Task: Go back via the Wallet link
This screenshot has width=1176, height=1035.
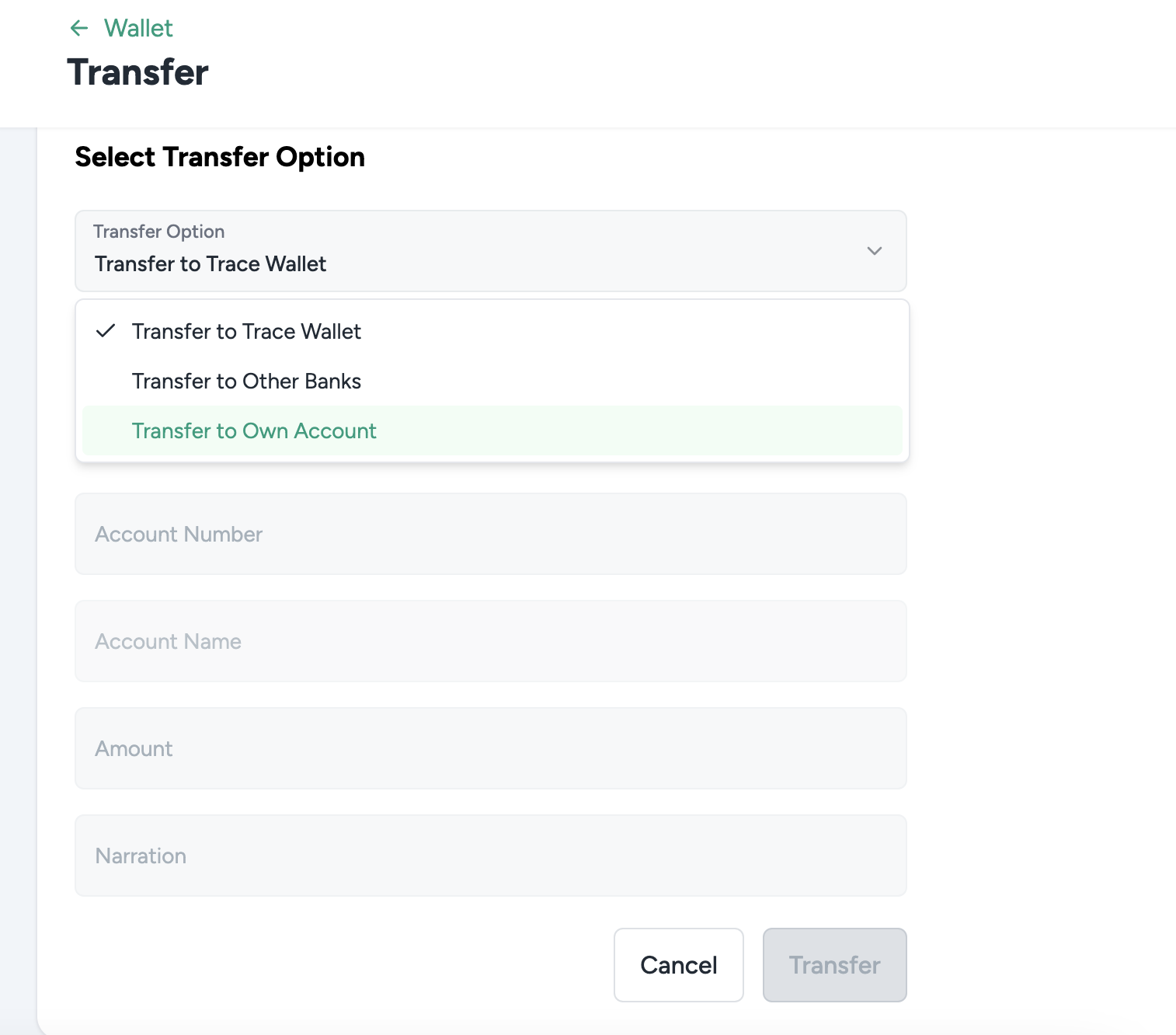Action: [138, 29]
